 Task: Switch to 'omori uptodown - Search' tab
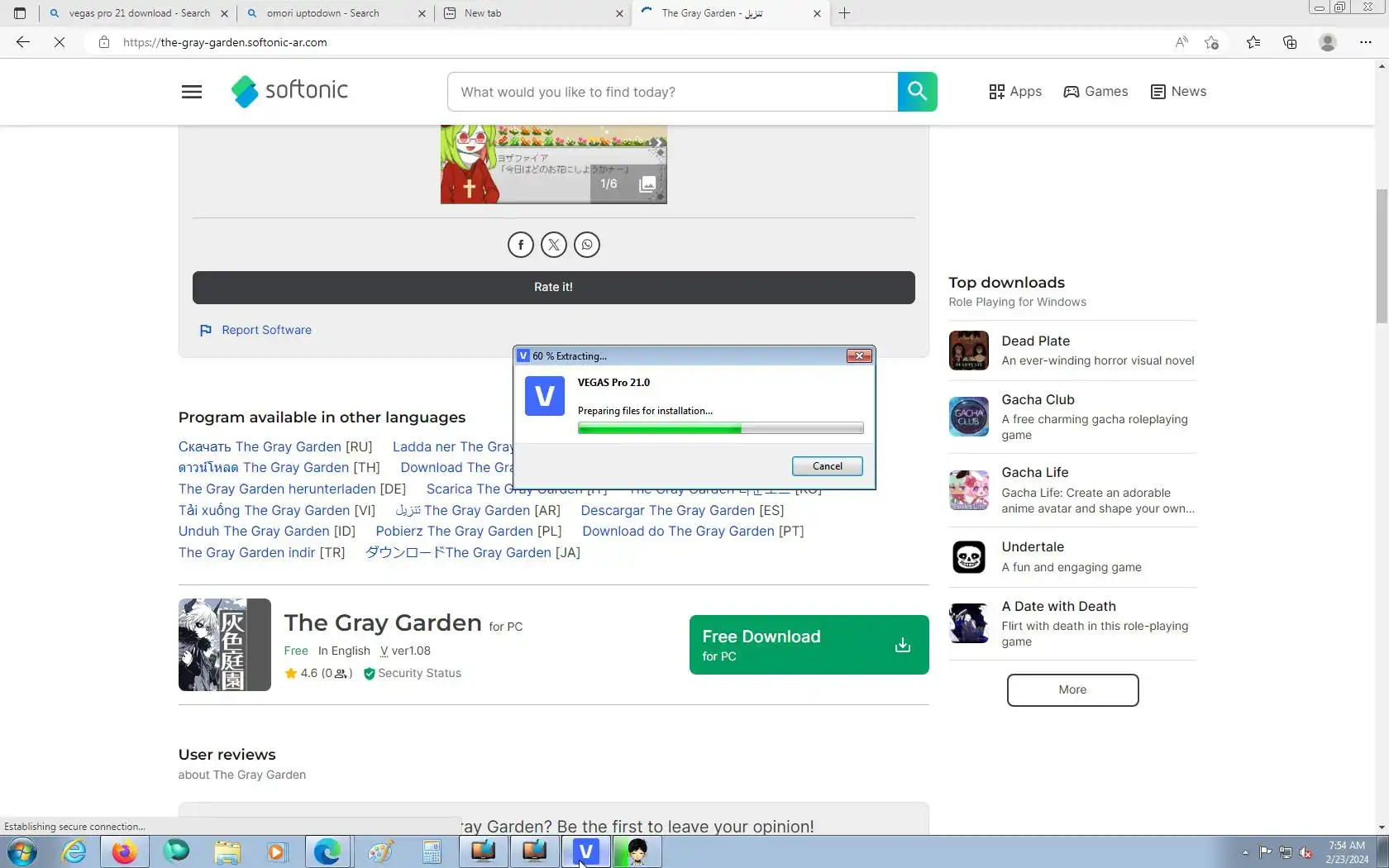[336, 13]
